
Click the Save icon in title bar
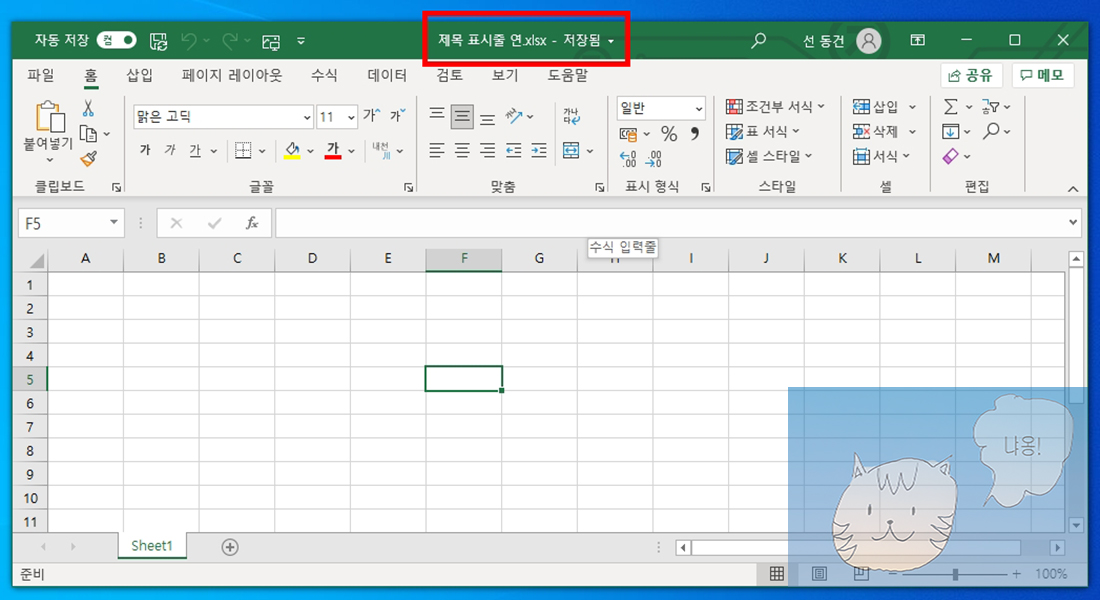(x=159, y=41)
